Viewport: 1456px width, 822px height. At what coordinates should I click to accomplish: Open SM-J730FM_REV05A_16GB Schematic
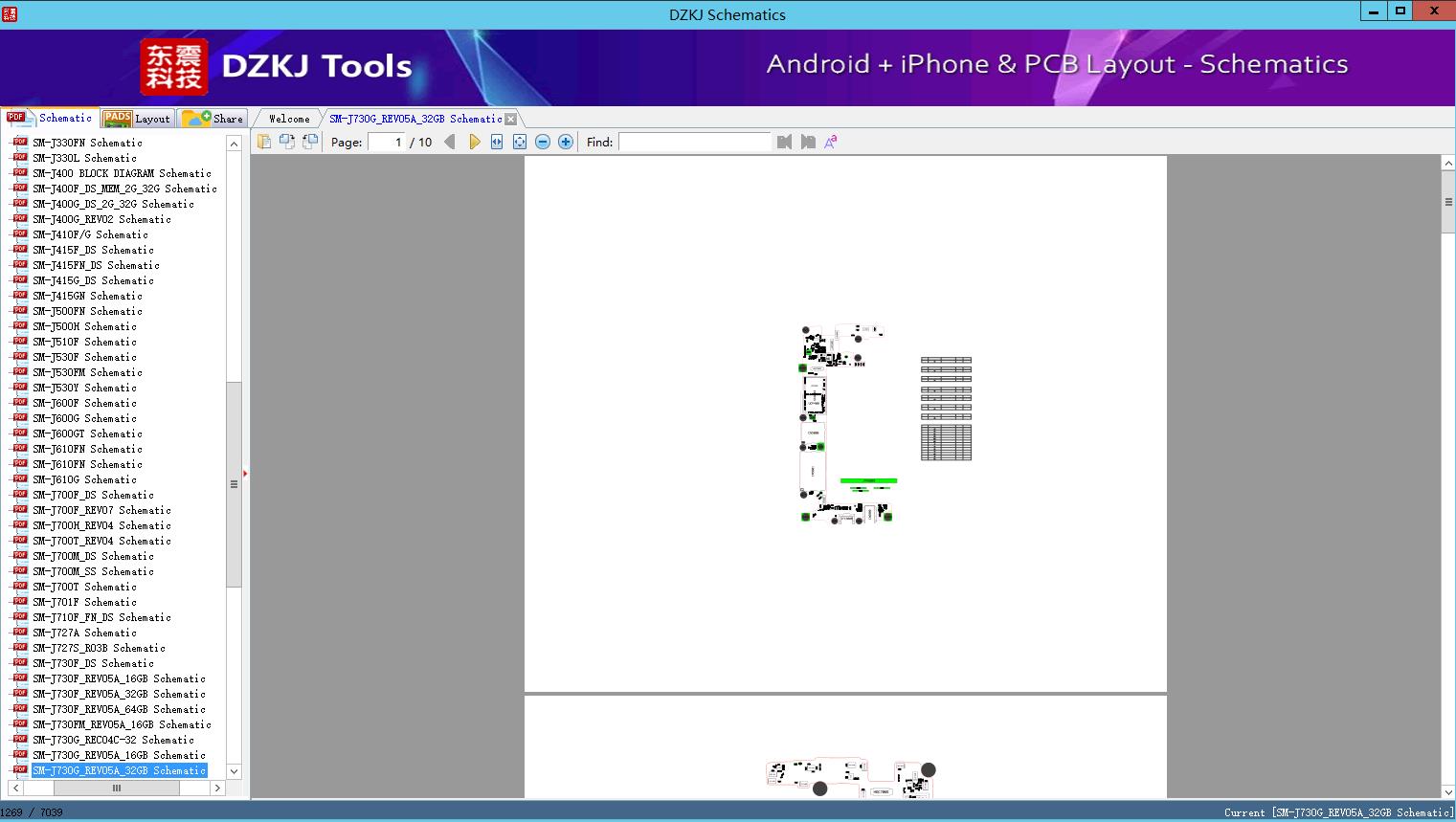122,724
